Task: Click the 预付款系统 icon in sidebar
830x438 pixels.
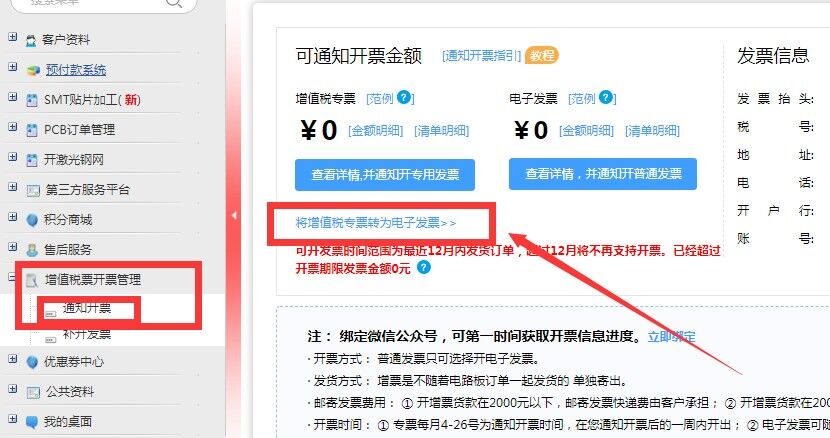Action: [x=33, y=70]
